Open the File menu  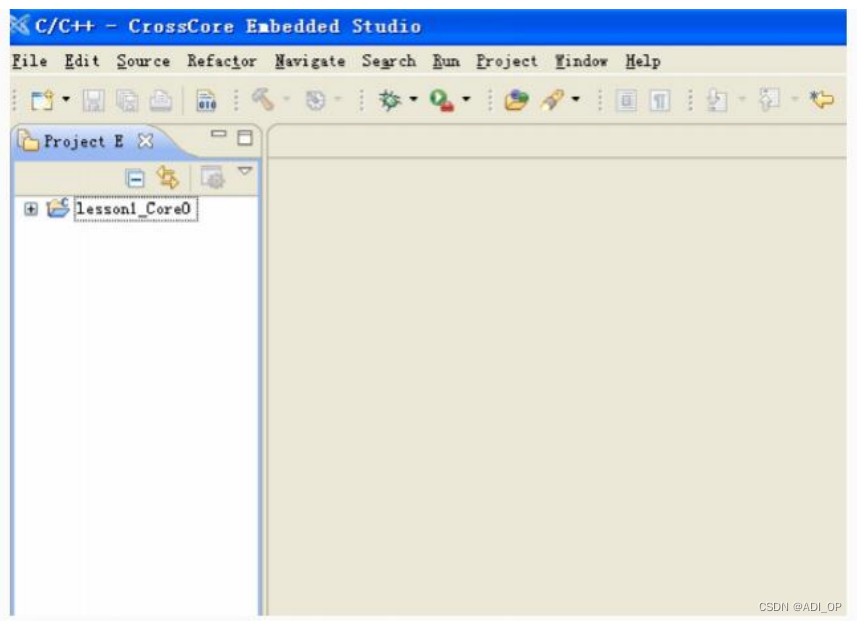tap(30, 61)
